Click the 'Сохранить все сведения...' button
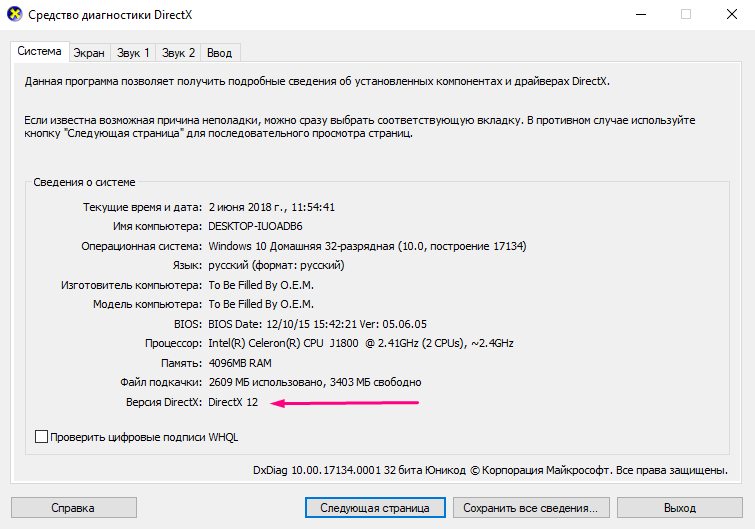755x529 pixels. (531, 508)
